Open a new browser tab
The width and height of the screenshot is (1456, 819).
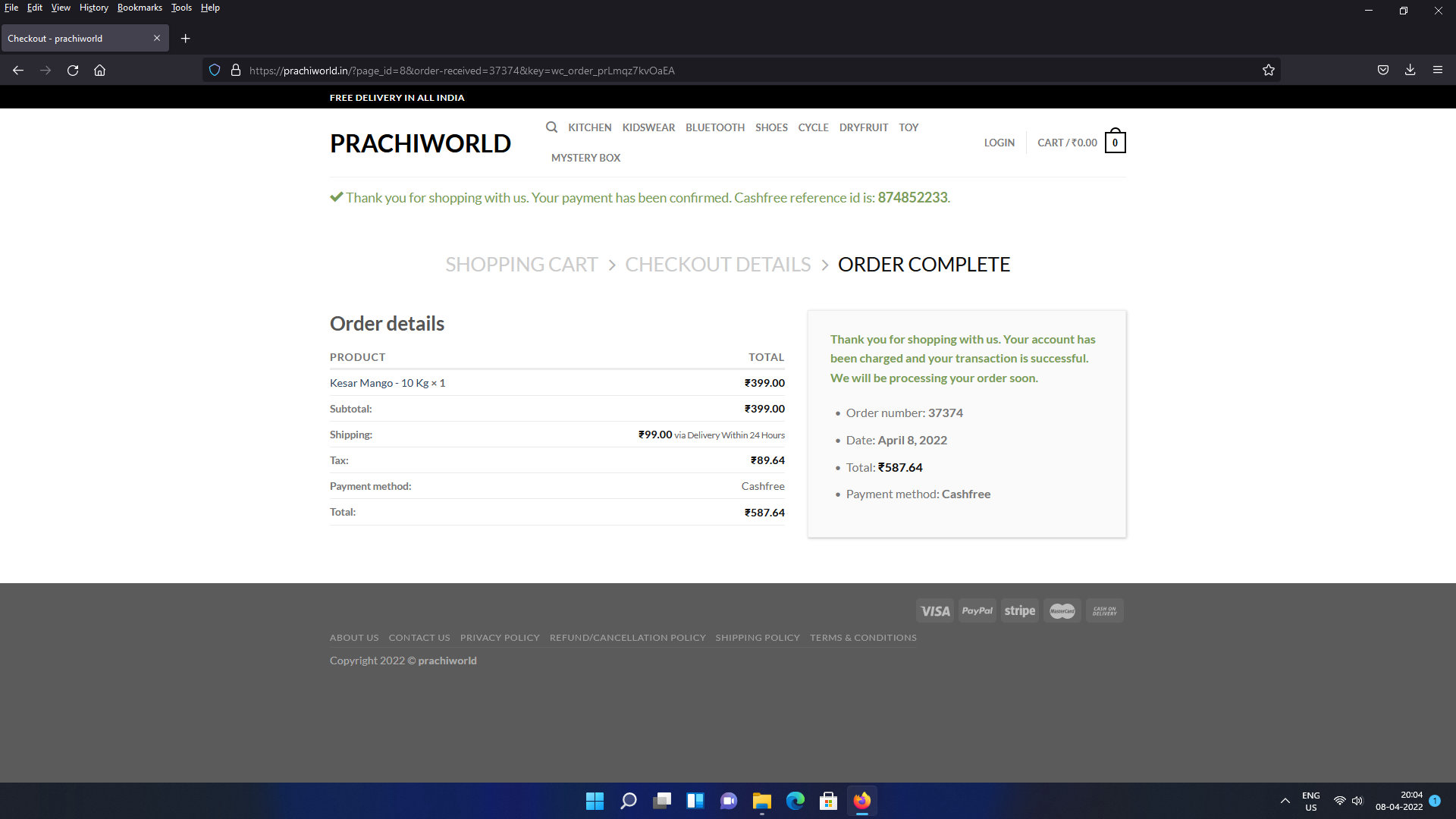[x=185, y=39]
